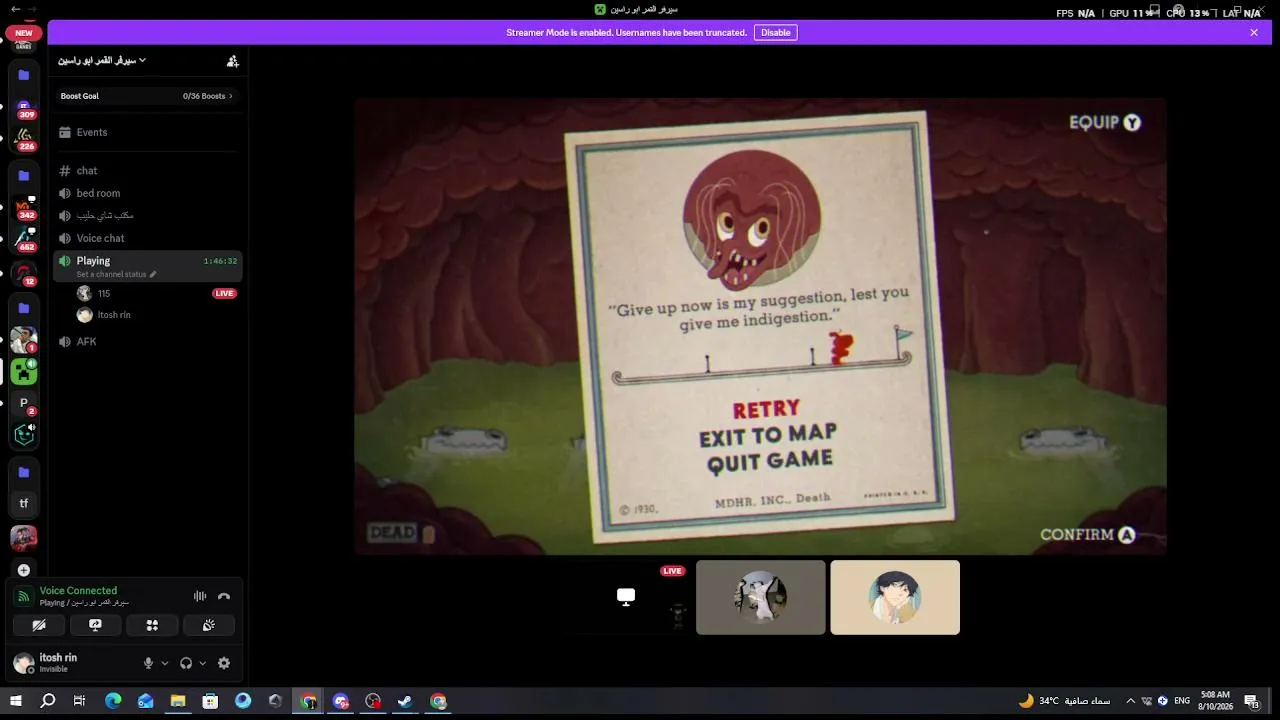Choose EXIT TO MAP in the game

click(768, 436)
